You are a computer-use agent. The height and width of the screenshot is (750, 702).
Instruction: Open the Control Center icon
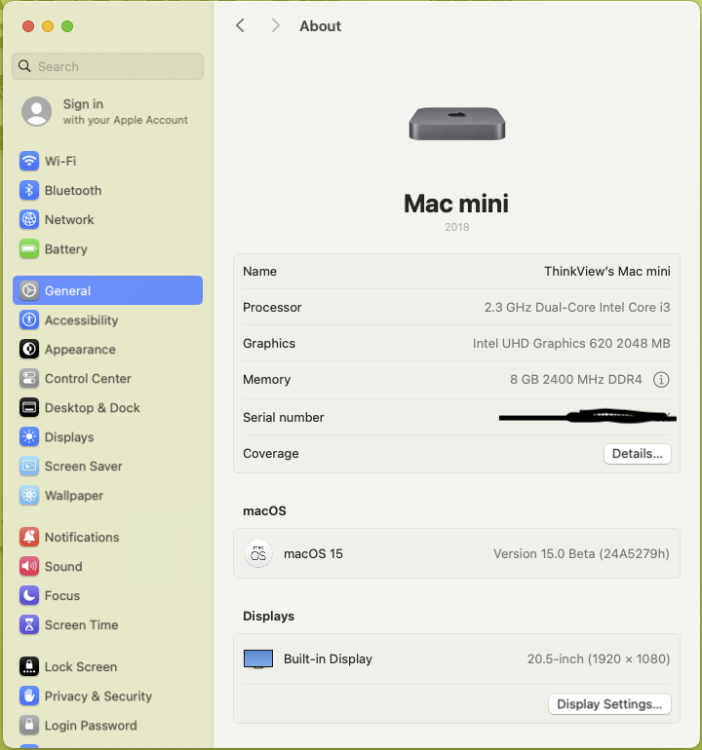click(x=29, y=378)
